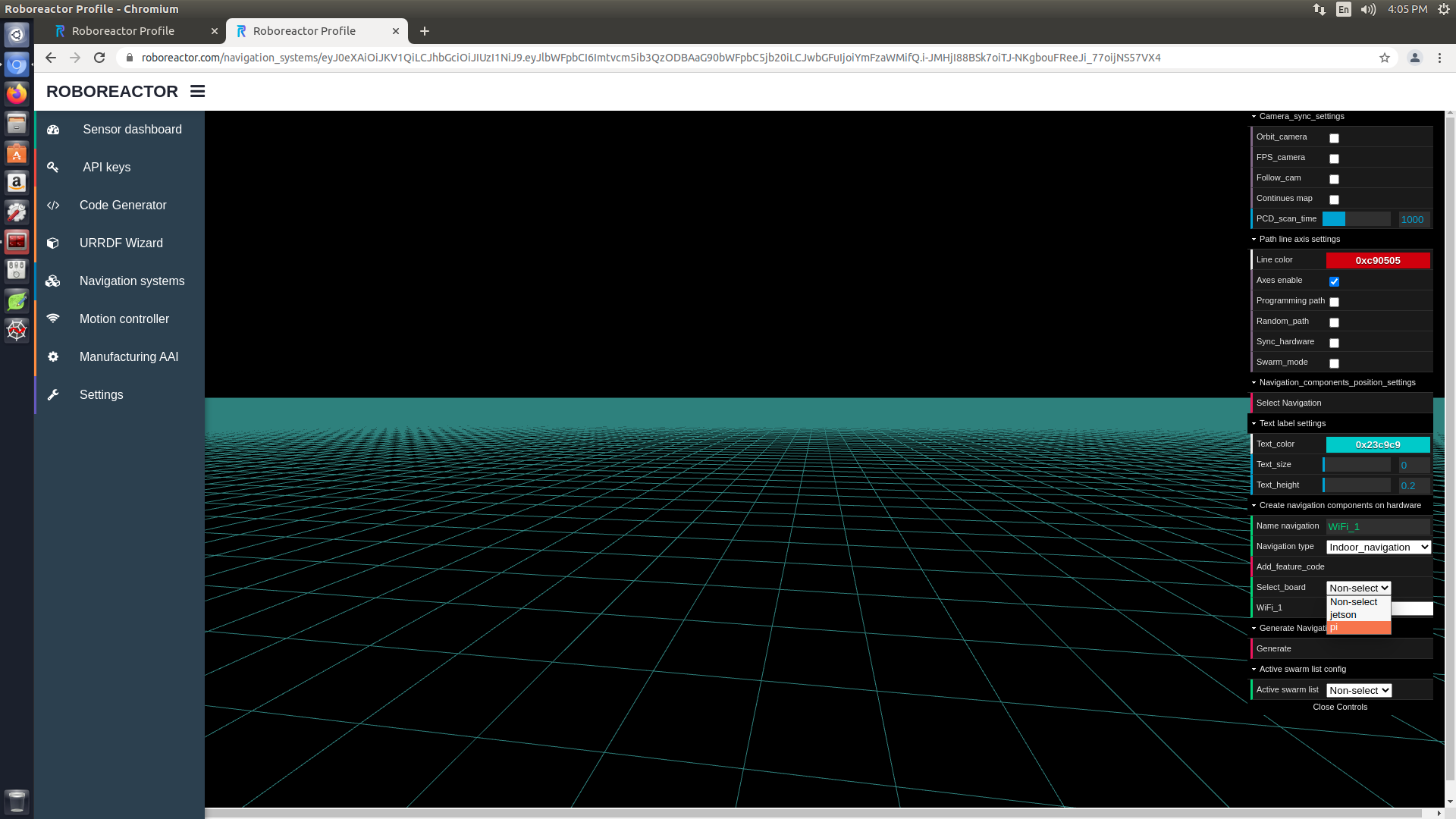
Task: Open the network indicator in the top bar
Action: point(1319,9)
